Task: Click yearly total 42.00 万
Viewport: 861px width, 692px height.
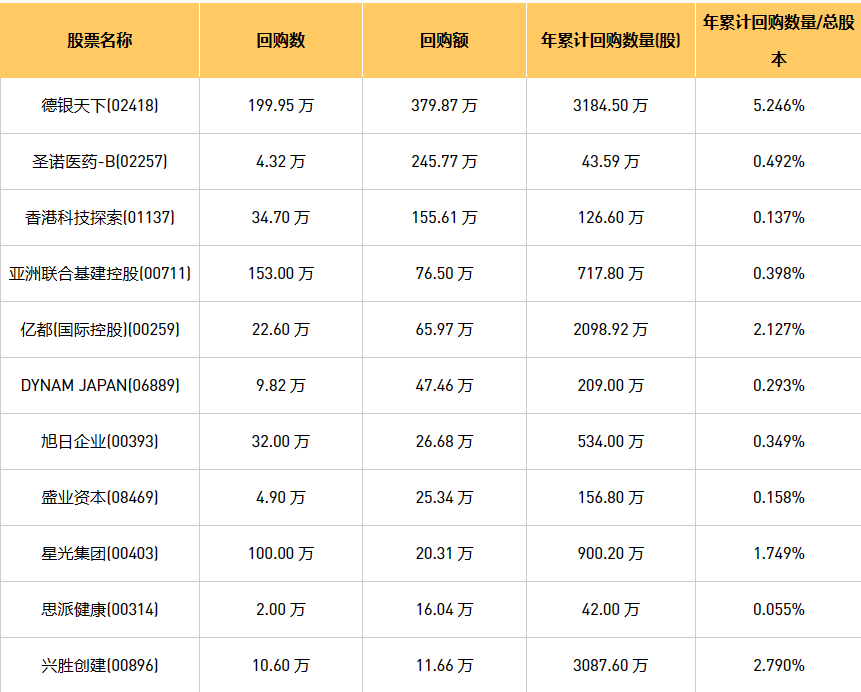Action: pyautogui.click(x=611, y=610)
